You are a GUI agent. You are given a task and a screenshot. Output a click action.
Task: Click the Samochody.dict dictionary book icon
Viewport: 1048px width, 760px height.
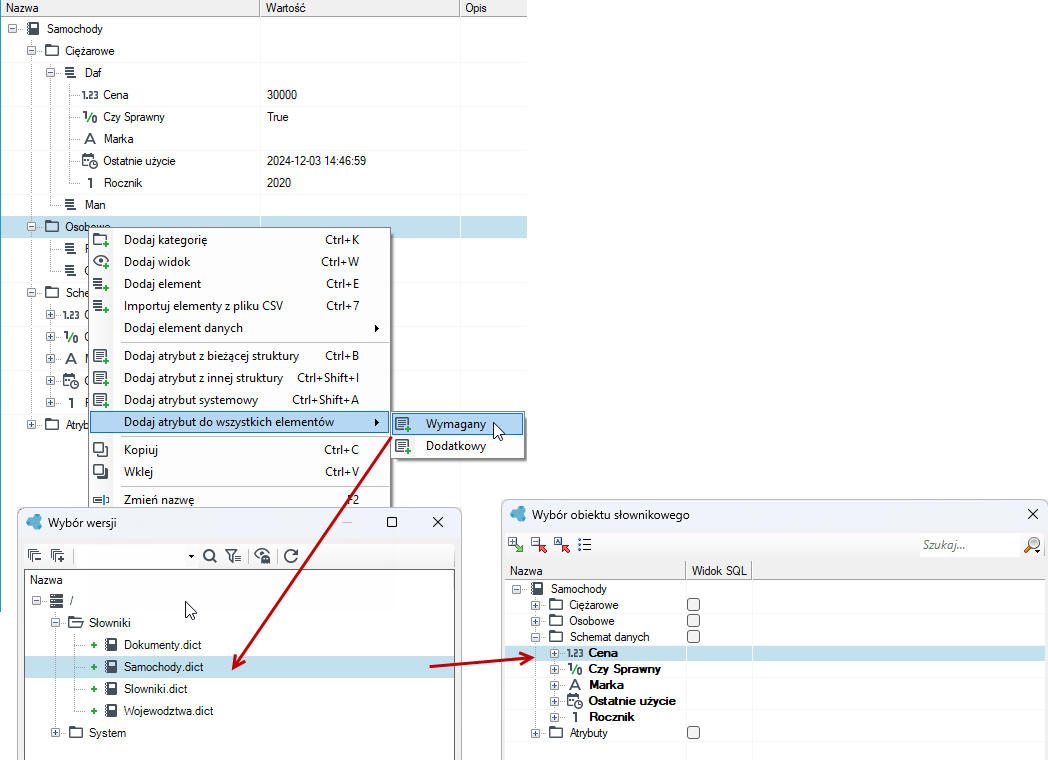click(112, 667)
